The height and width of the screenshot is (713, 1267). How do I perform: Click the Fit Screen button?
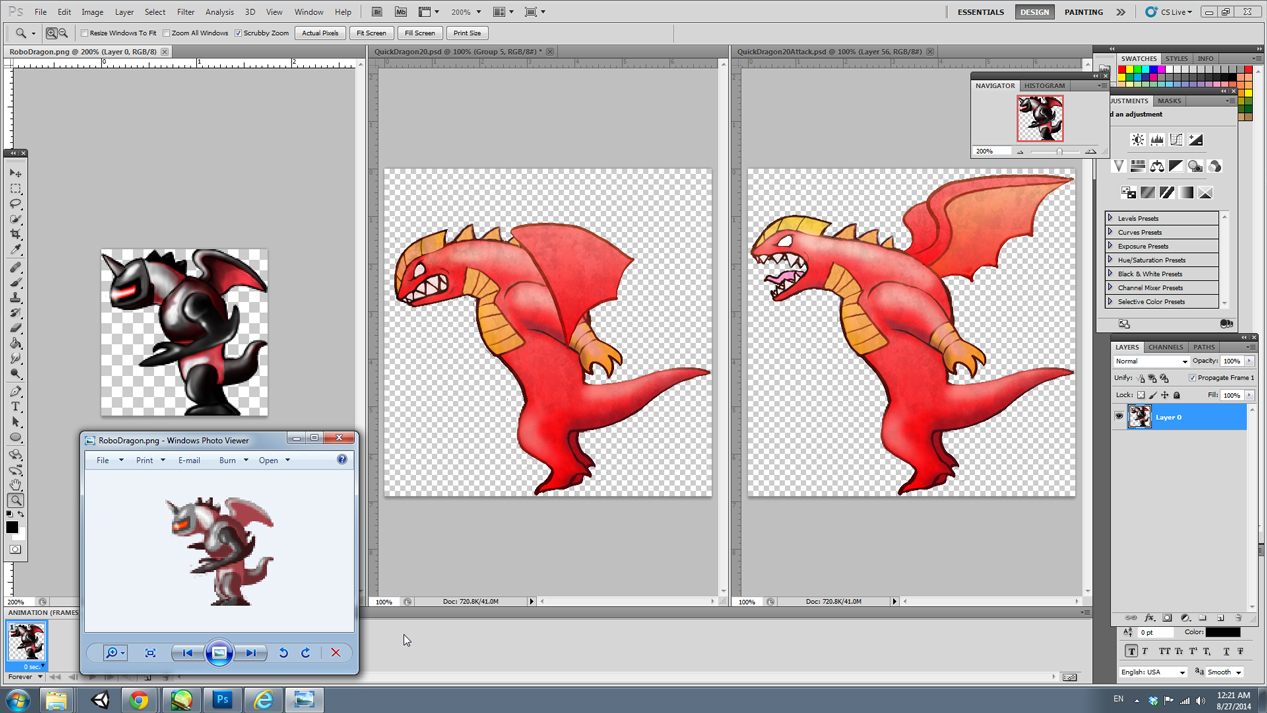point(371,33)
